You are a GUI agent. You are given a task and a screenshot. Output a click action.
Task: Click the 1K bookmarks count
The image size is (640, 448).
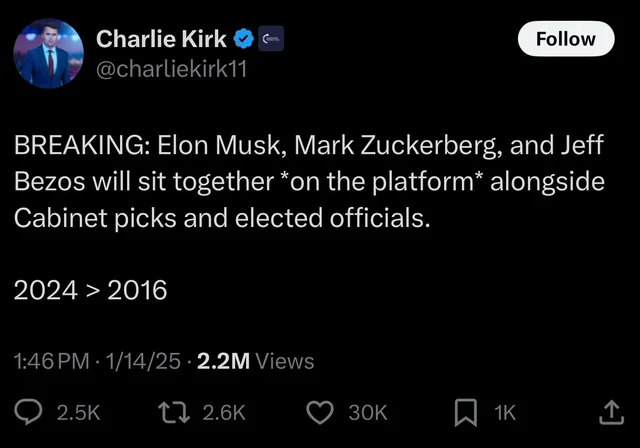click(x=506, y=411)
